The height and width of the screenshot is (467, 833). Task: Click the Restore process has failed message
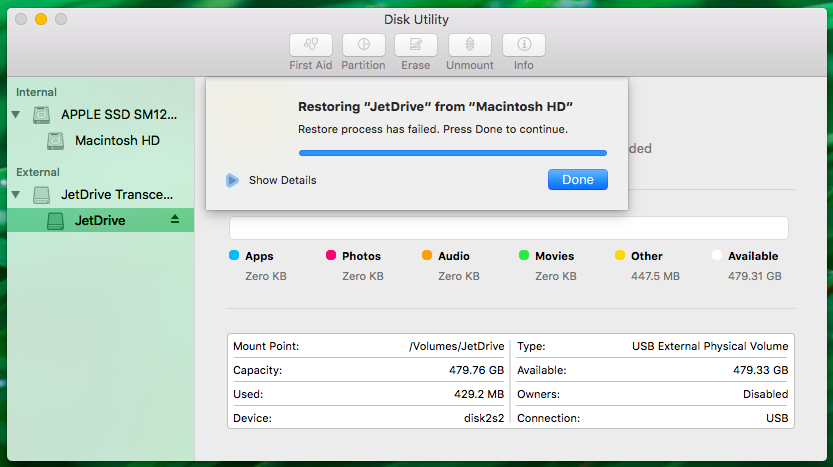433,130
